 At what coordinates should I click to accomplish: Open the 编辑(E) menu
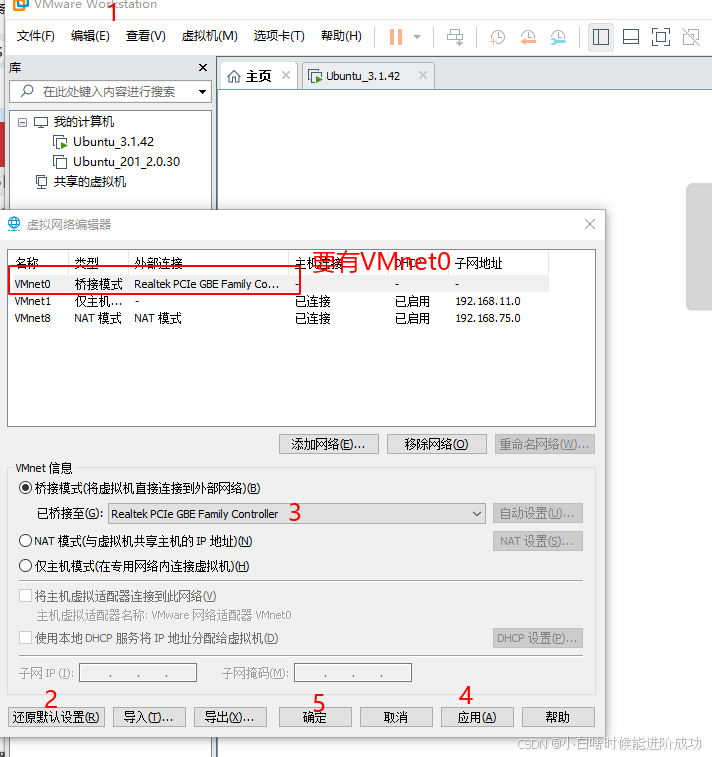[x=90, y=36]
